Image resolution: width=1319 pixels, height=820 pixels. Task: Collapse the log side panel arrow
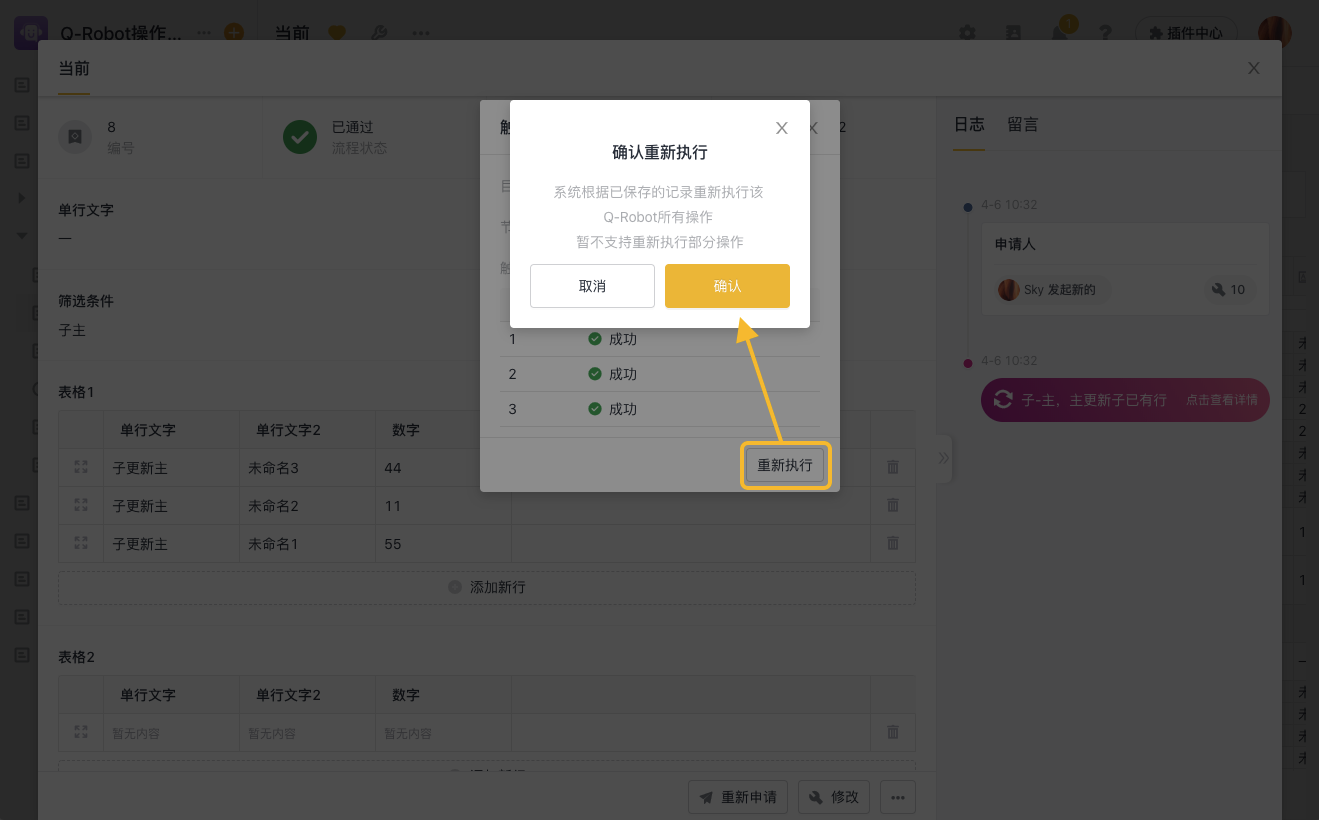(943, 459)
